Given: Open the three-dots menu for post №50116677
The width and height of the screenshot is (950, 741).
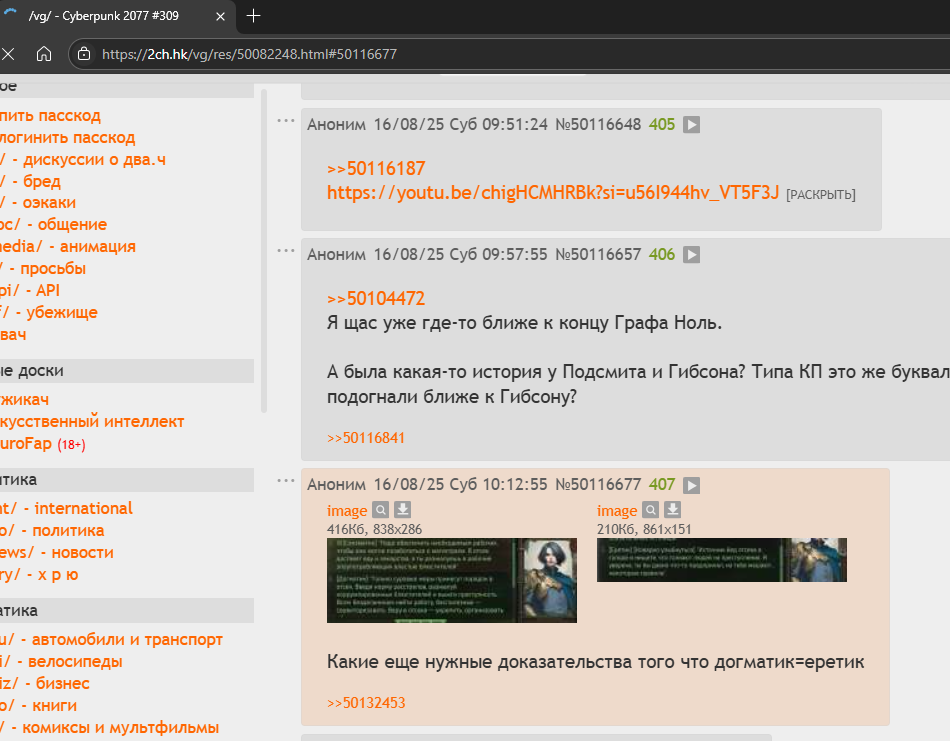Looking at the screenshot, I should tap(286, 481).
